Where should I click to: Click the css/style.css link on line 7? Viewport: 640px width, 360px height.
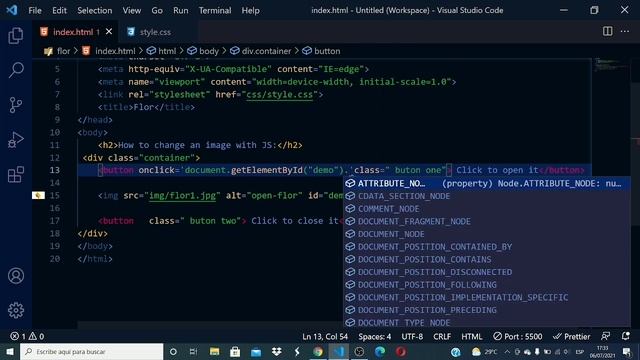coord(280,94)
